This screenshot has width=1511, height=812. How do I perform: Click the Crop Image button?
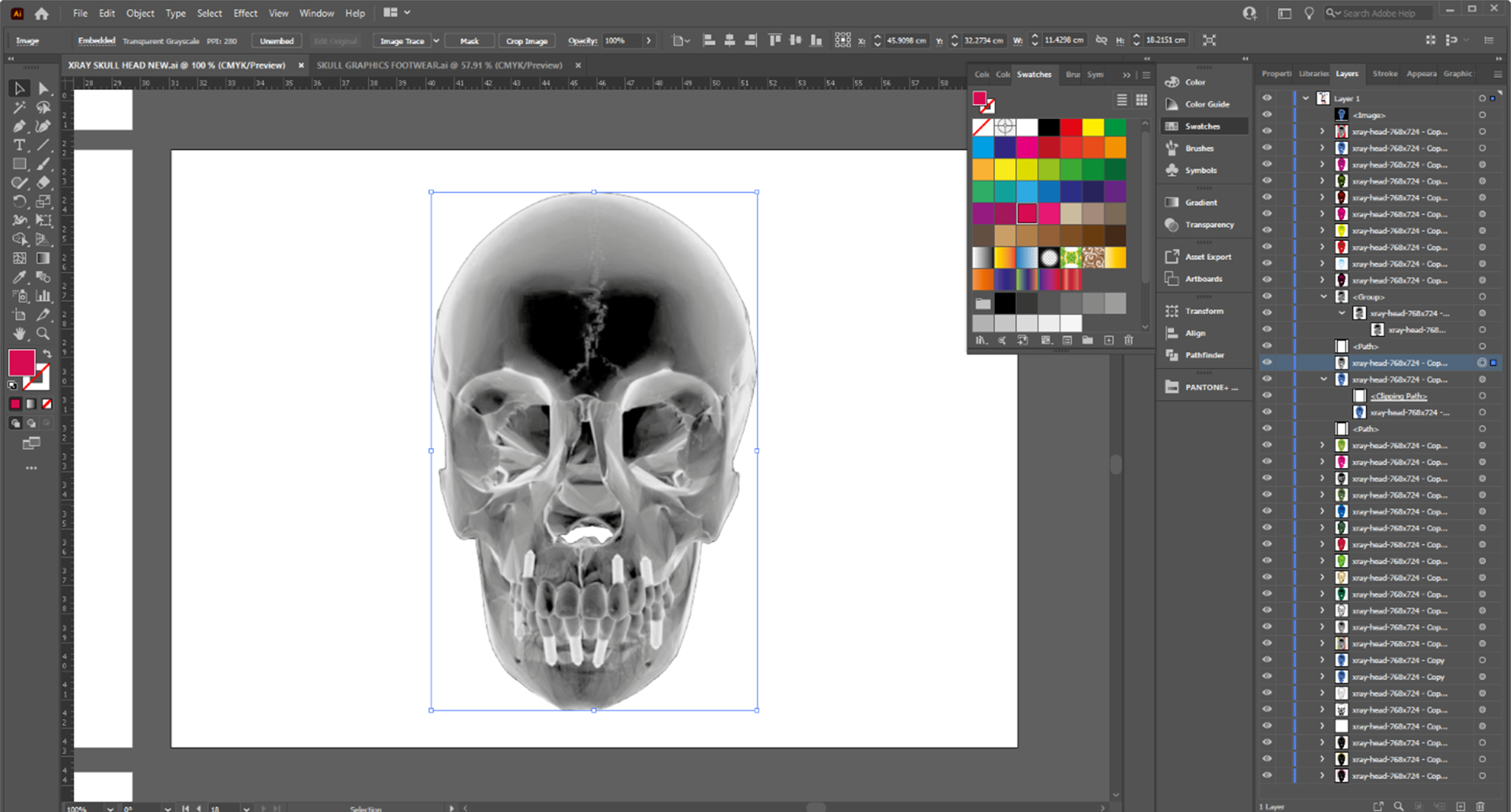[x=526, y=40]
